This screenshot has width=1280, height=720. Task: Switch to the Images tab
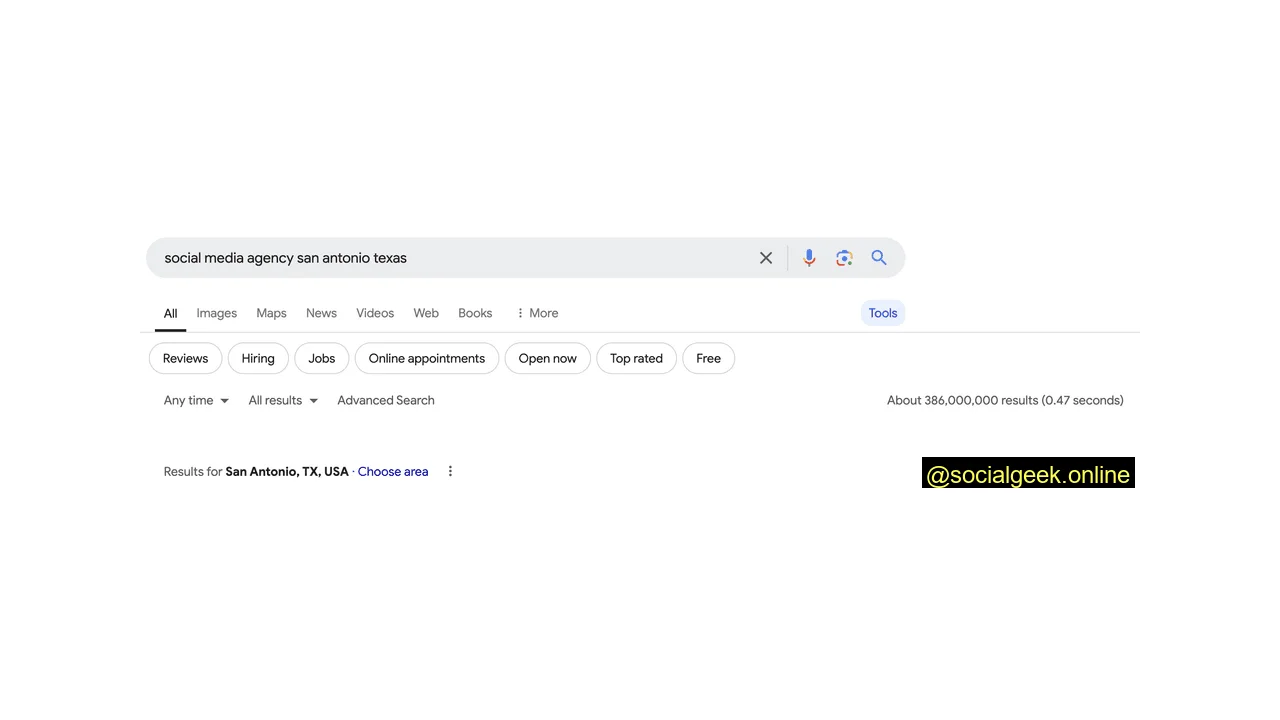(216, 313)
